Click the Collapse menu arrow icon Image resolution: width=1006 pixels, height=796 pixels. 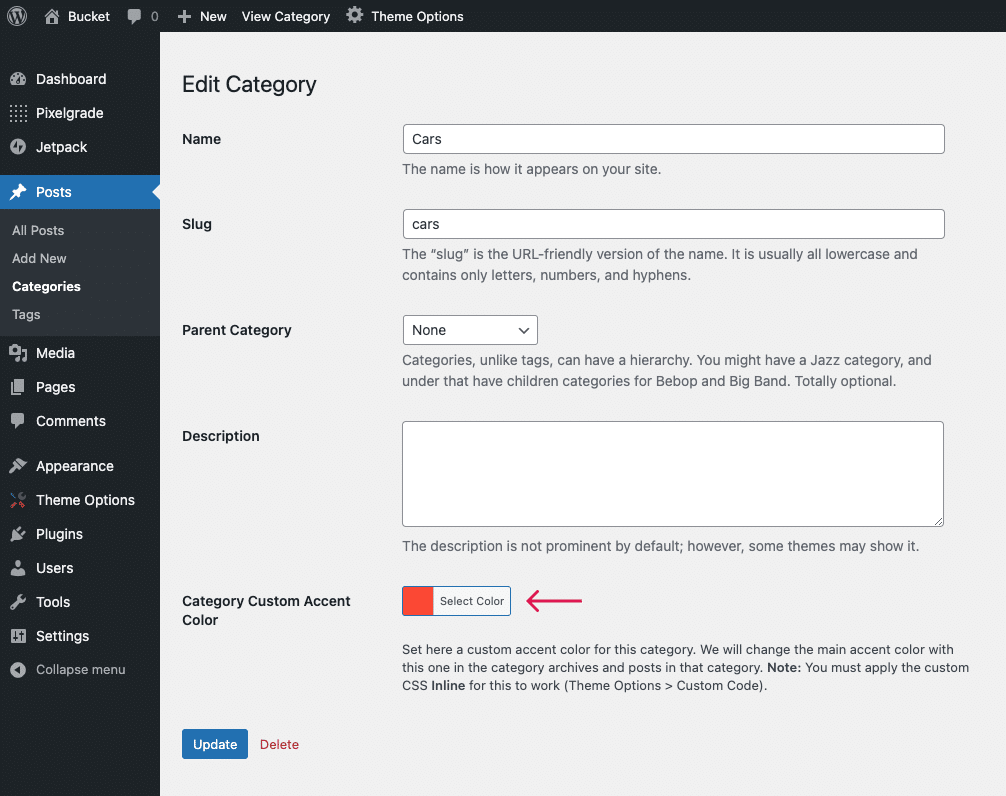[18, 670]
